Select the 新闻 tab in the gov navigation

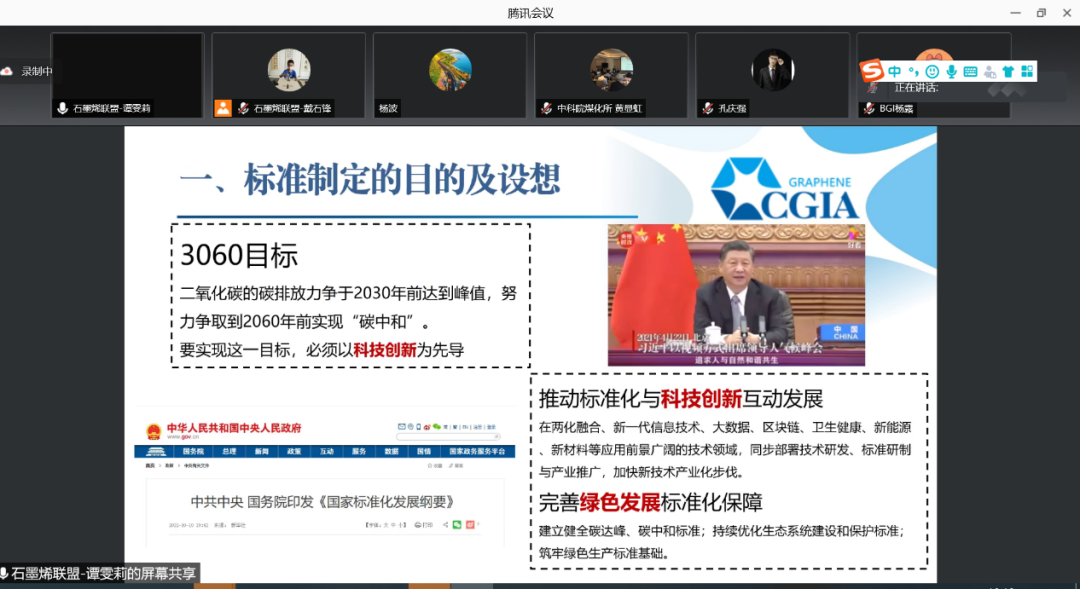[x=261, y=450]
